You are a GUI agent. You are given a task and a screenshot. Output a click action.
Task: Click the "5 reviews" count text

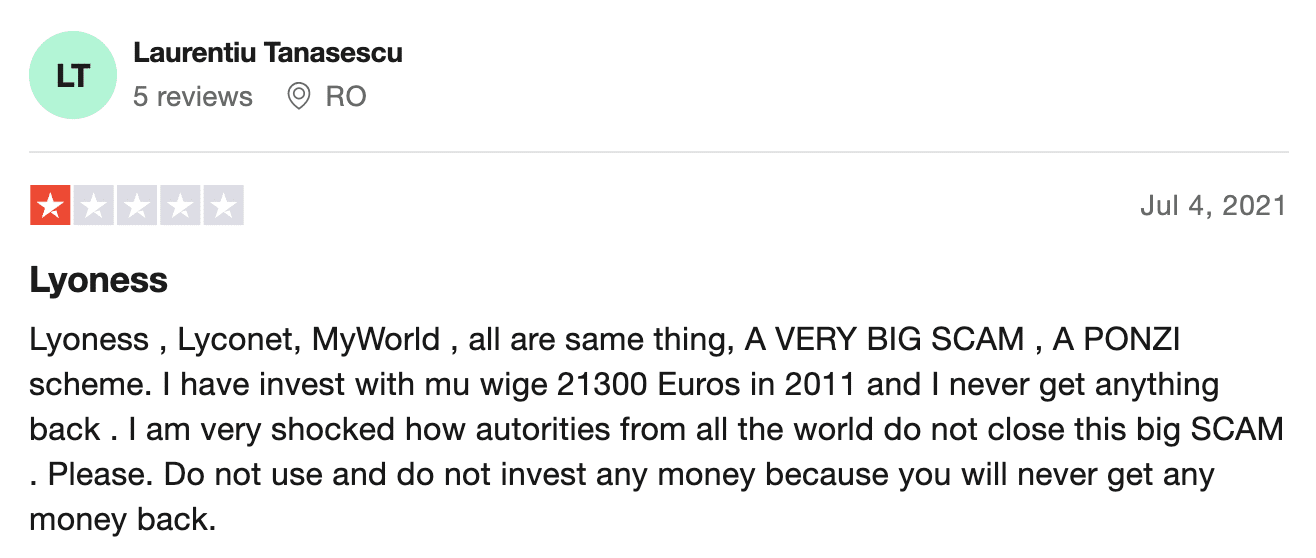point(193,97)
